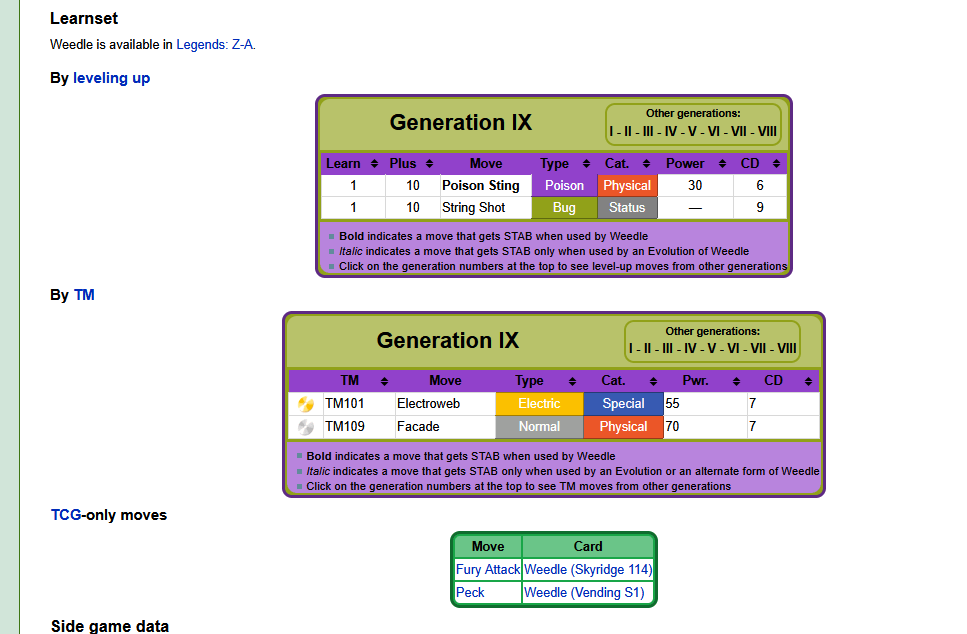Click the 'Side game data' heading
Screen dimensions: 967x634
110,626
